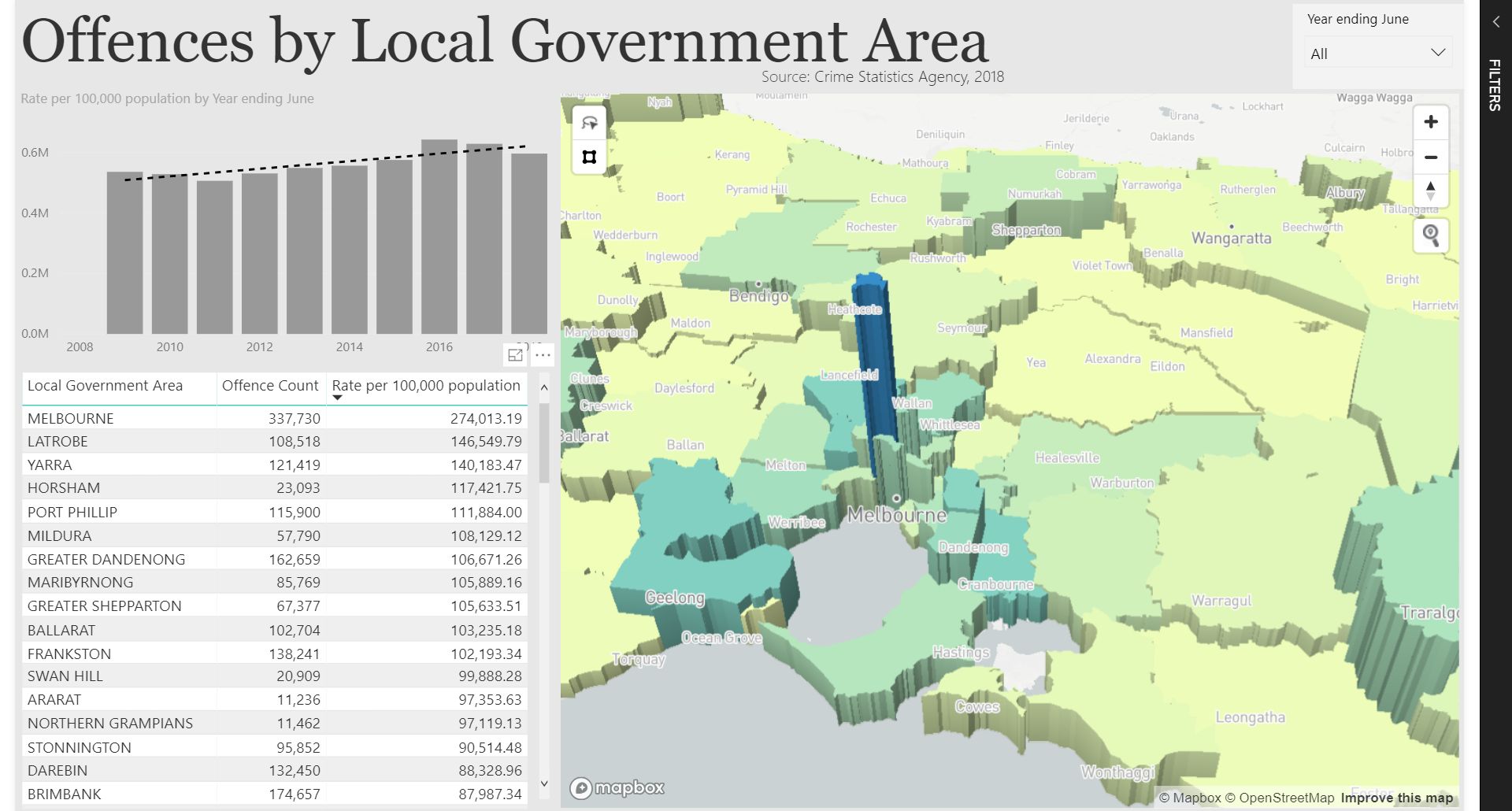Click table scrollbar up arrow
The image size is (1512, 811).
click(543, 387)
